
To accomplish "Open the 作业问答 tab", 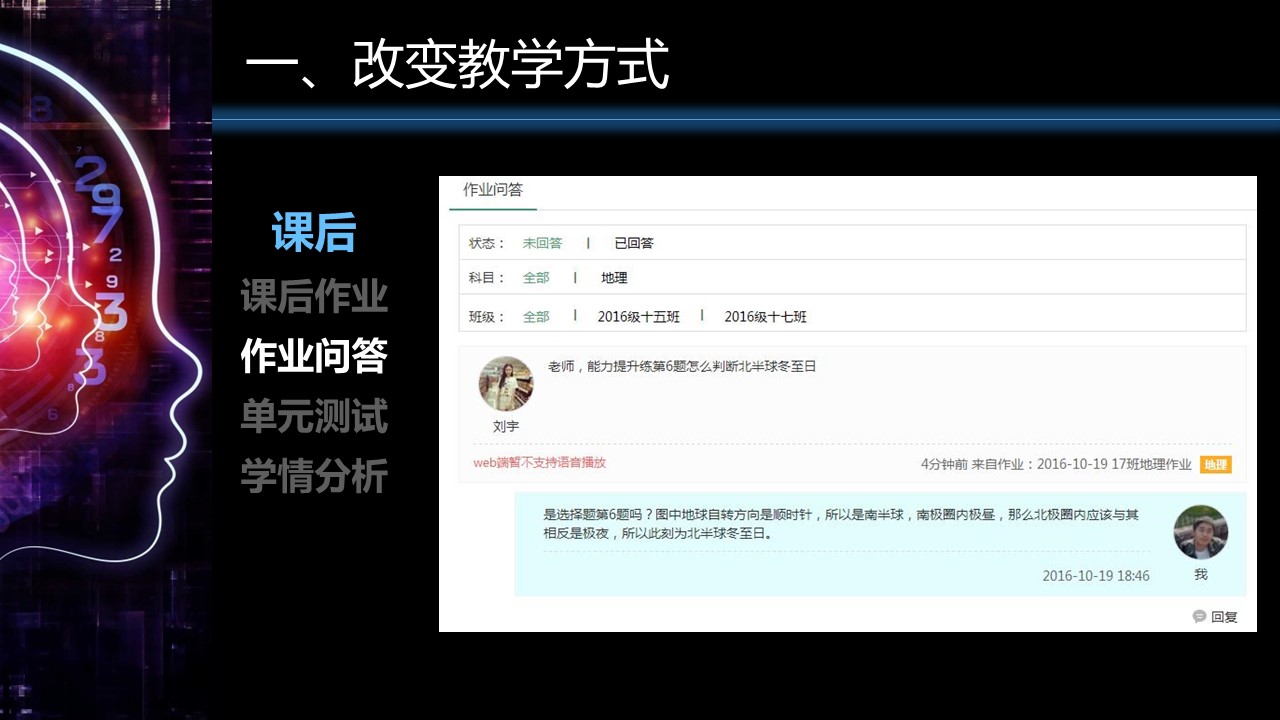I will click(x=493, y=190).
